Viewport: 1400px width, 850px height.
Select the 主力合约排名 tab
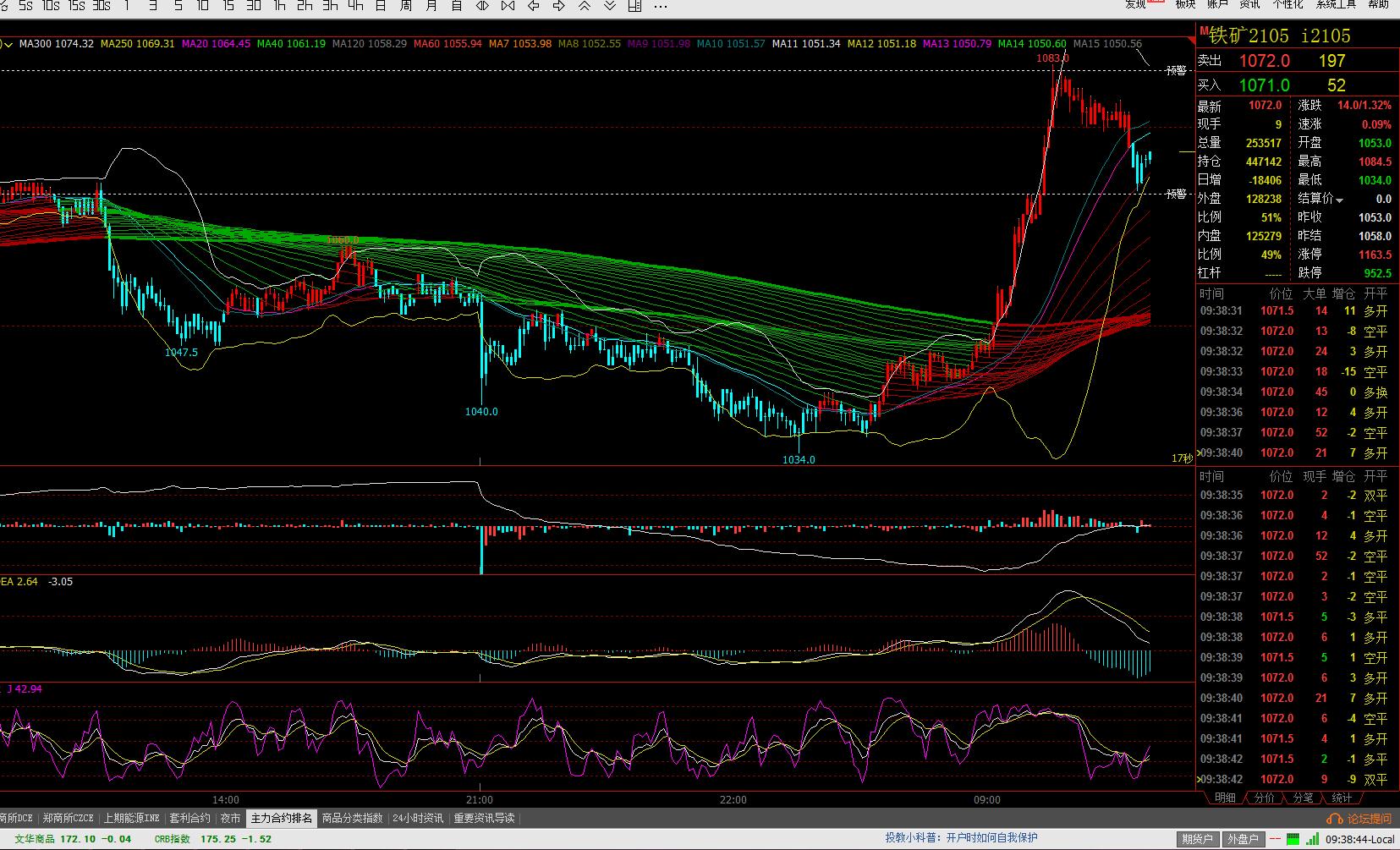click(x=282, y=819)
